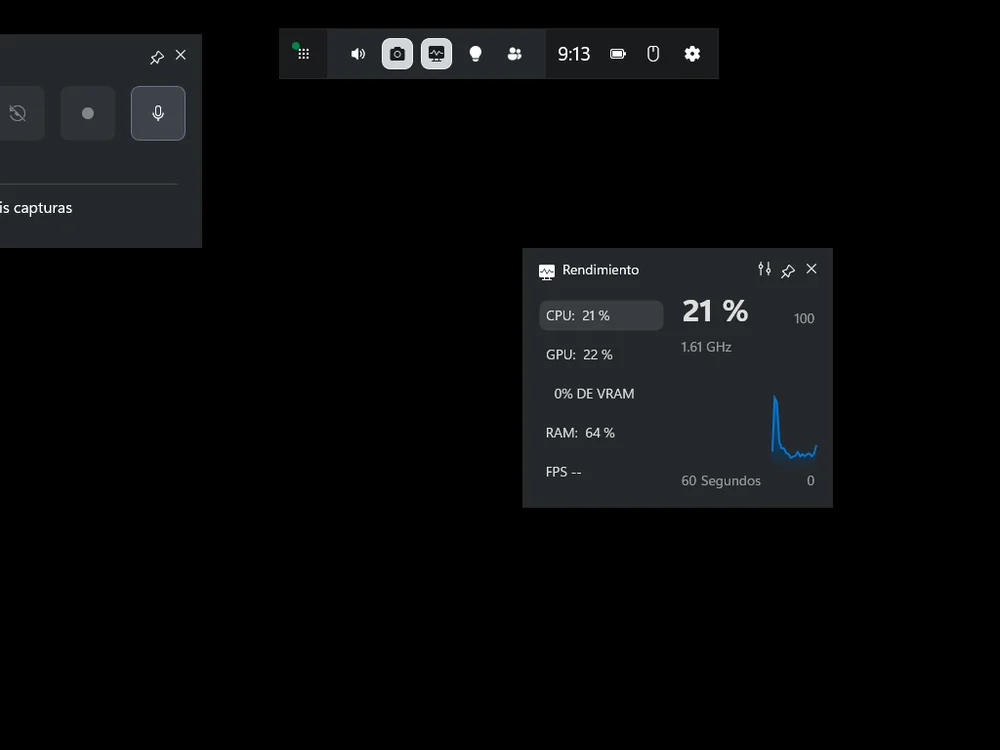Open the 'is capturas' link in Capture widget
Image resolution: width=1000 pixels, height=750 pixels.
(36, 208)
